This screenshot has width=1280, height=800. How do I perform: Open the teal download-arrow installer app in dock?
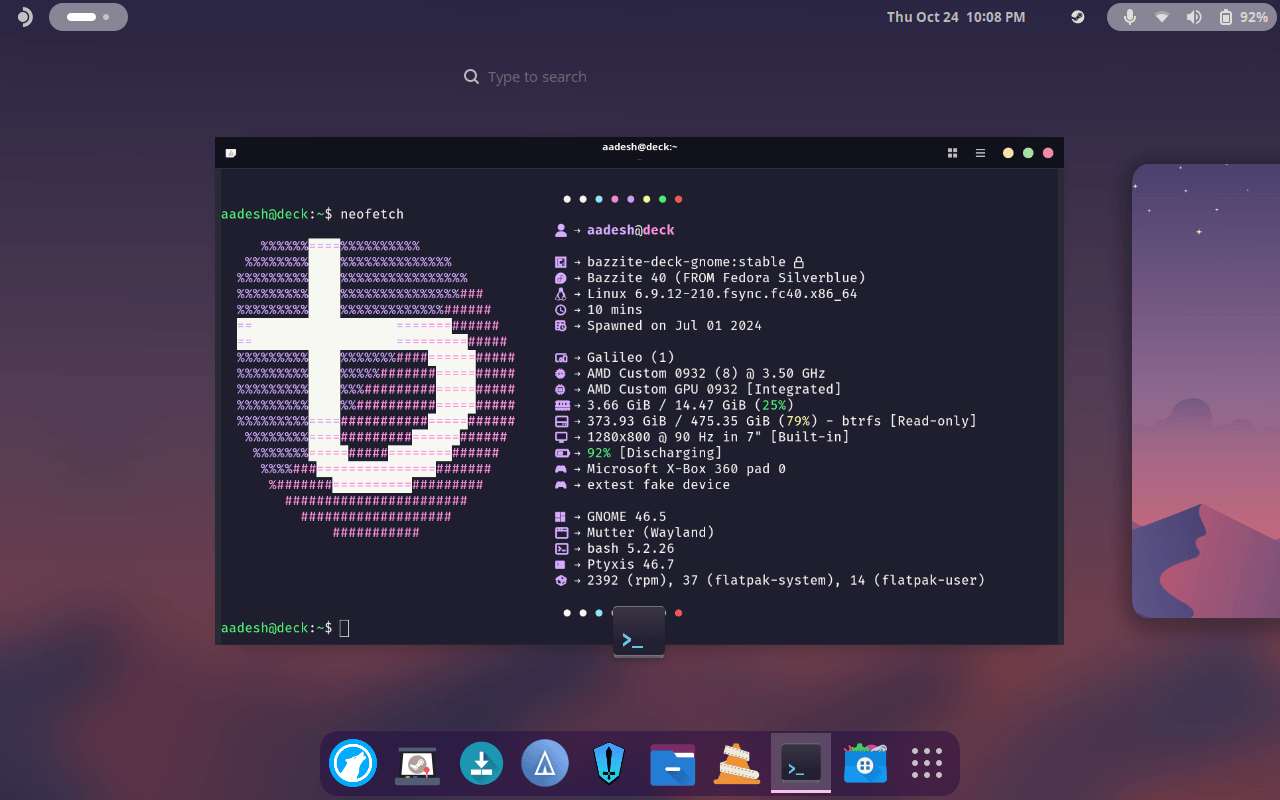coord(481,763)
